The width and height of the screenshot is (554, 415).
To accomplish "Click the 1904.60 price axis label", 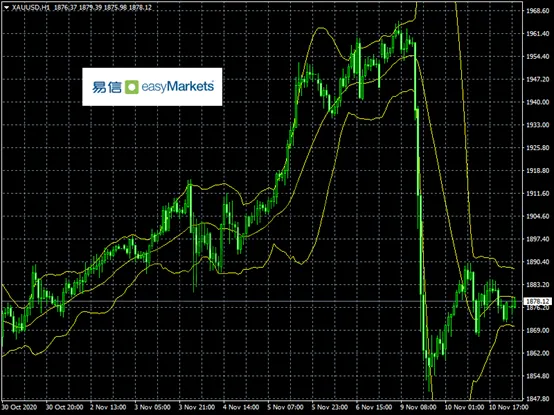I will point(538,216).
